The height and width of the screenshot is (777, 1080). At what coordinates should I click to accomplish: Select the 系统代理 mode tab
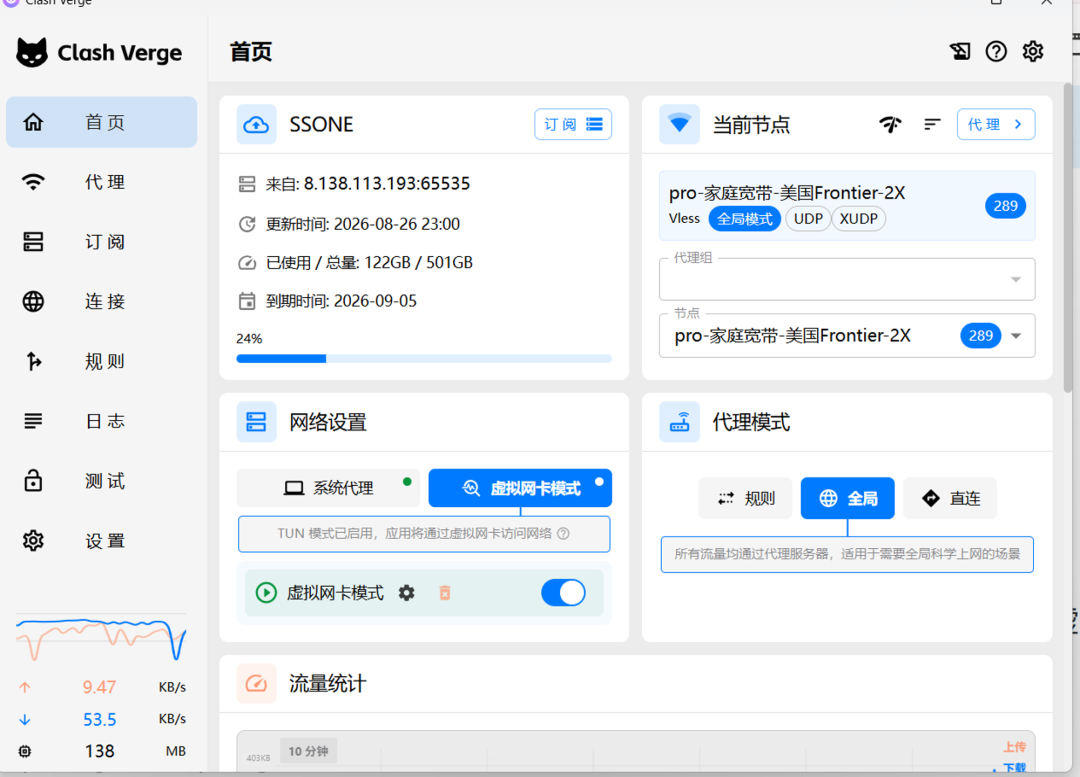[328, 488]
